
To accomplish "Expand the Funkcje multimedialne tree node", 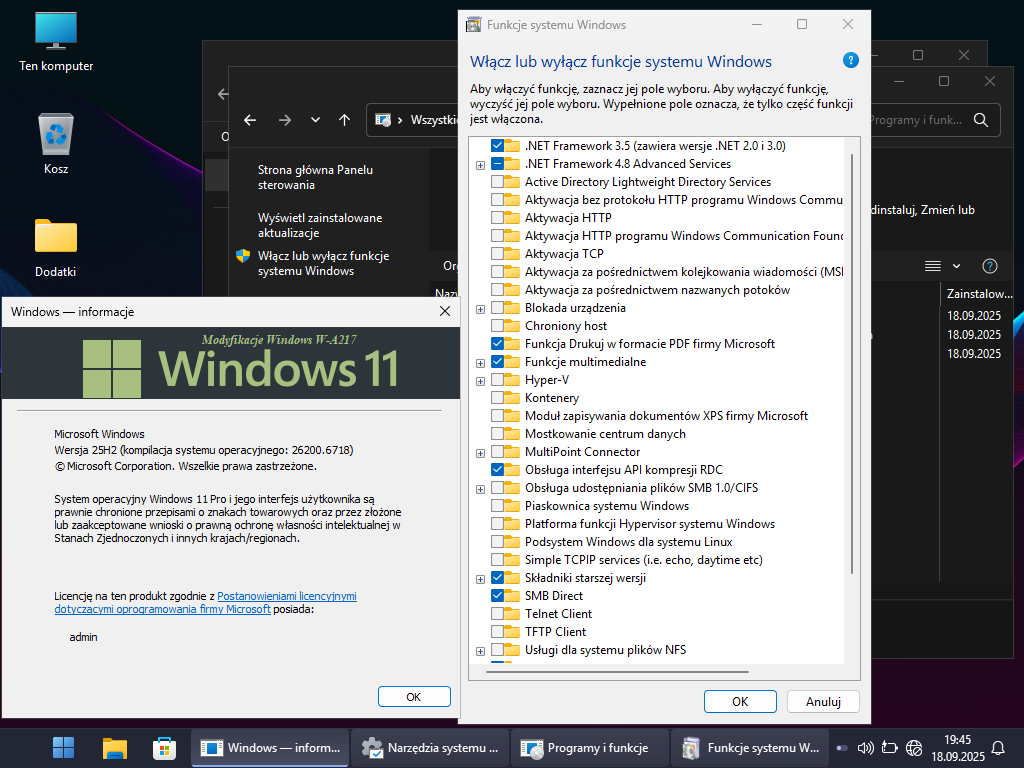I will click(x=481, y=362).
